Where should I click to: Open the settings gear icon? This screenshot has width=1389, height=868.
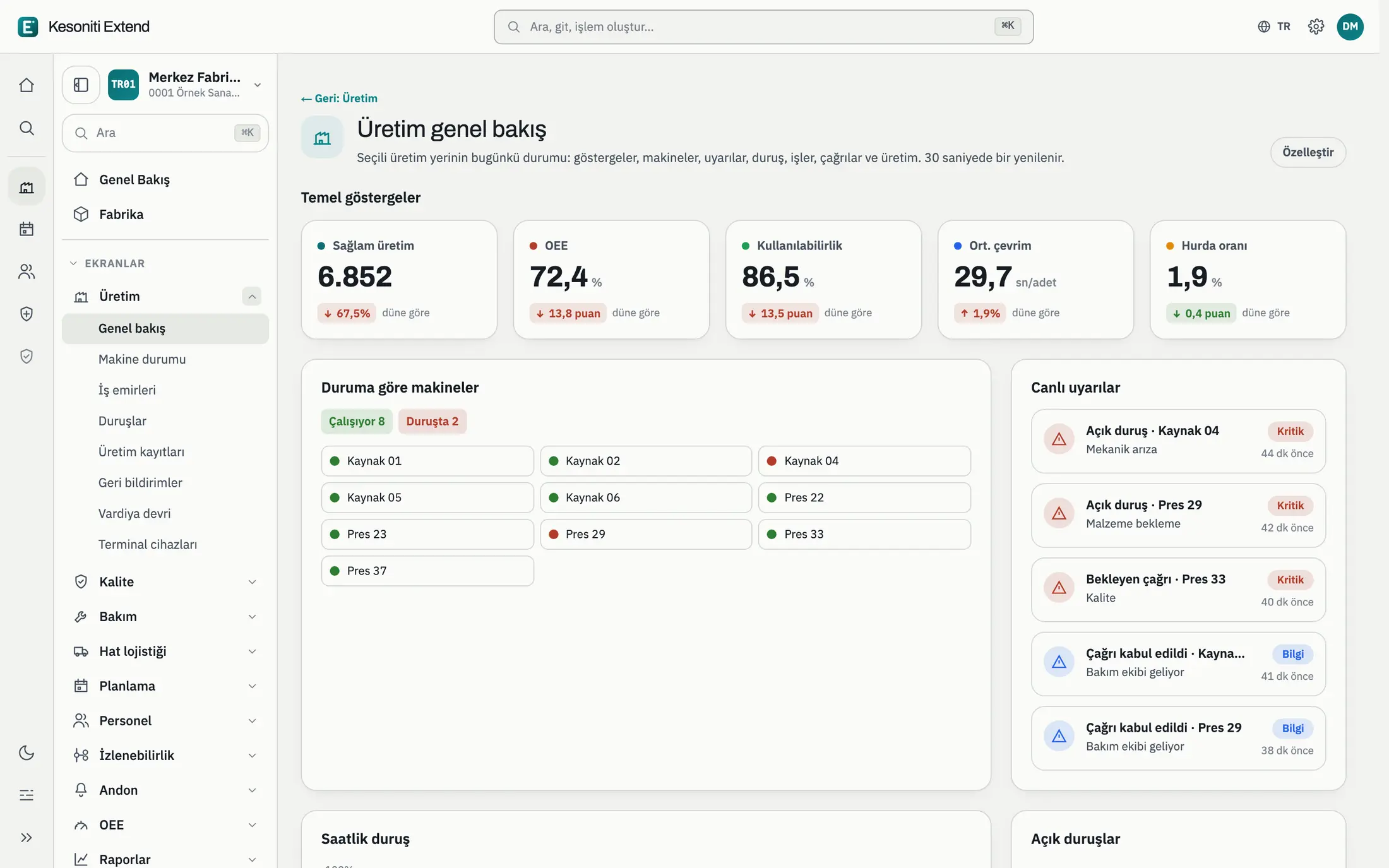1316,27
